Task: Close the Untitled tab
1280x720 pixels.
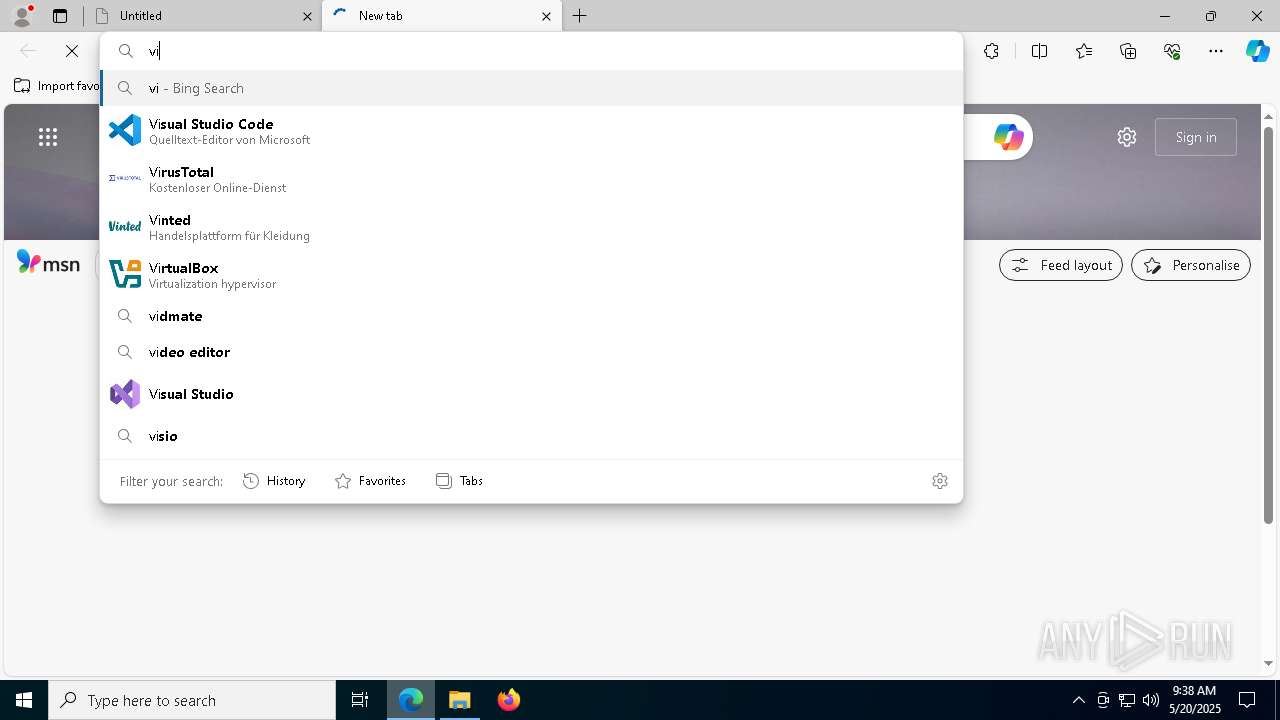Action: coord(307,16)
